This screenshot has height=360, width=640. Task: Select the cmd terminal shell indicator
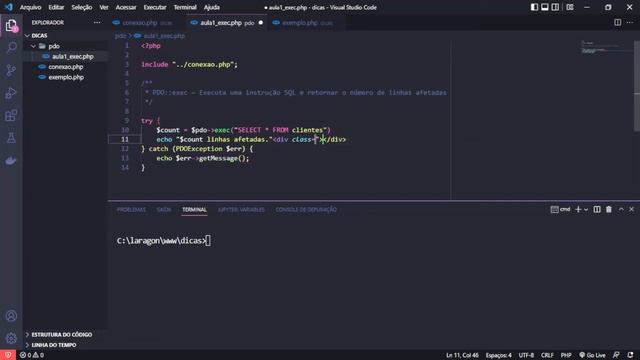560,209
